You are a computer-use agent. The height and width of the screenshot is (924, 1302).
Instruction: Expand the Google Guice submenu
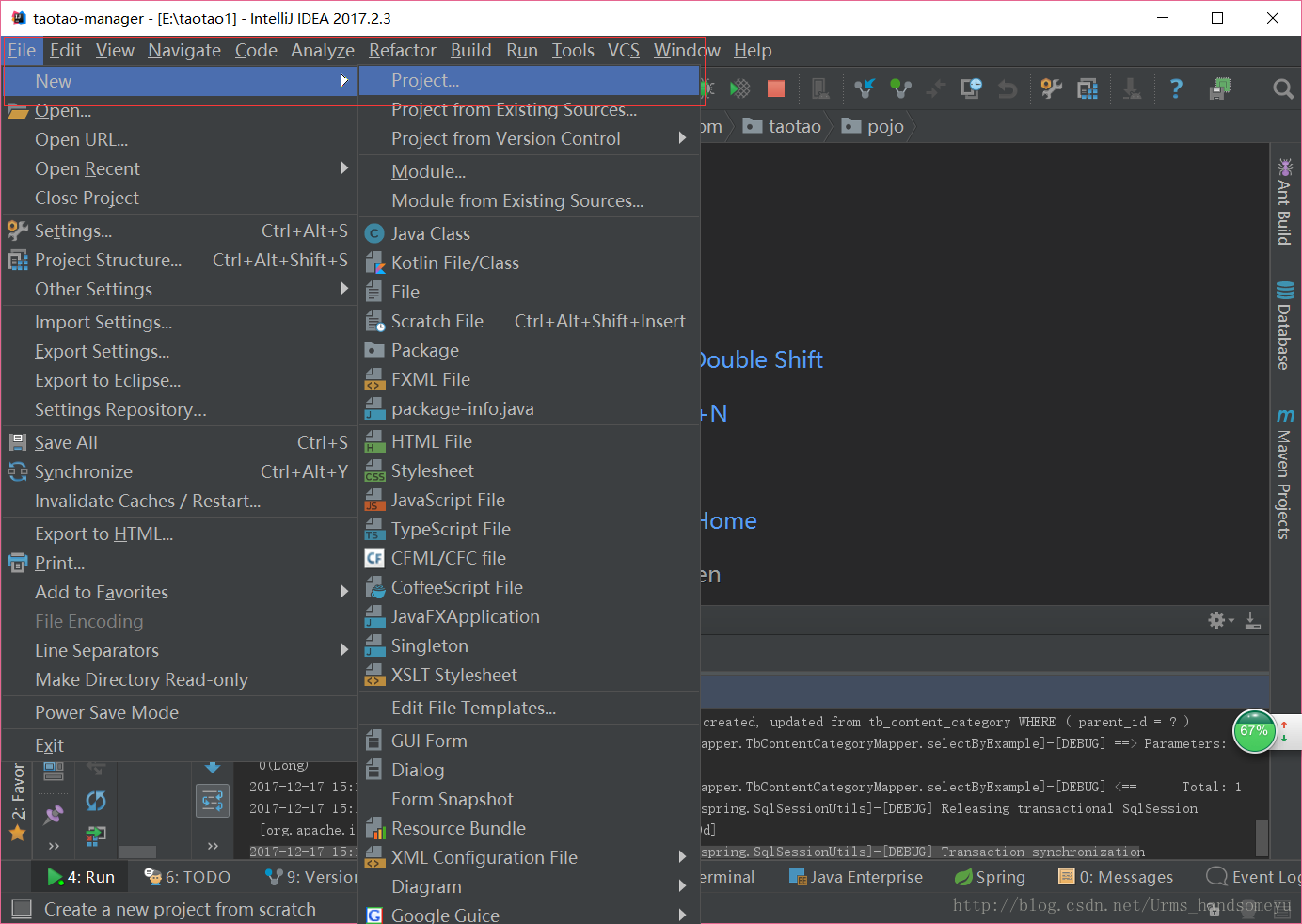529,915
